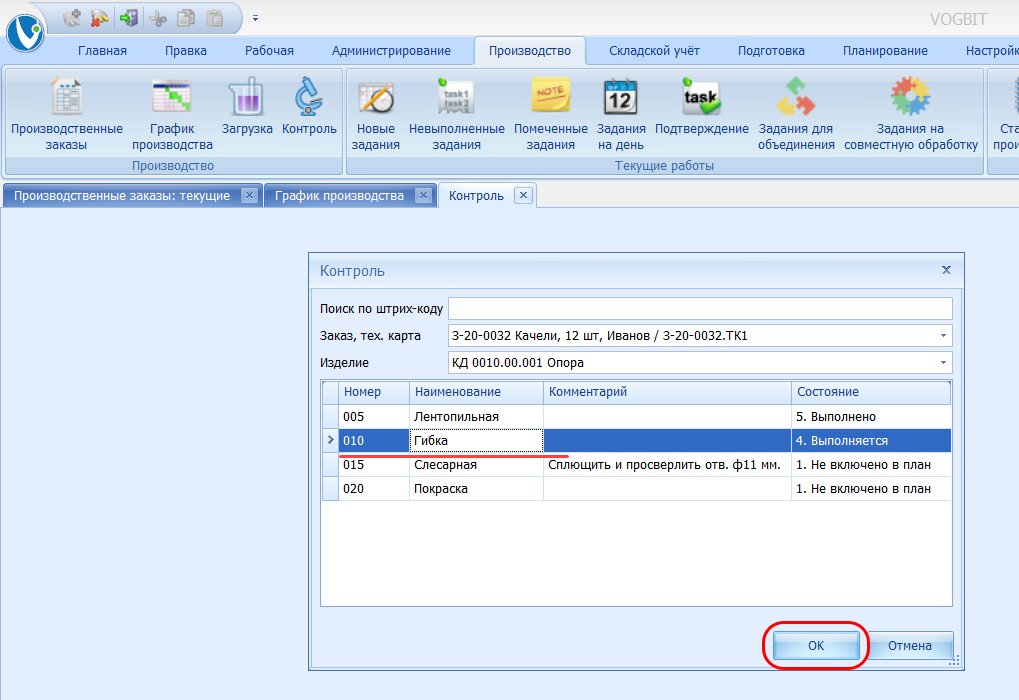Open the quick access toolbar customize arrow
The height and width of the screenshot is (700, 1019).
click(255, 18)
